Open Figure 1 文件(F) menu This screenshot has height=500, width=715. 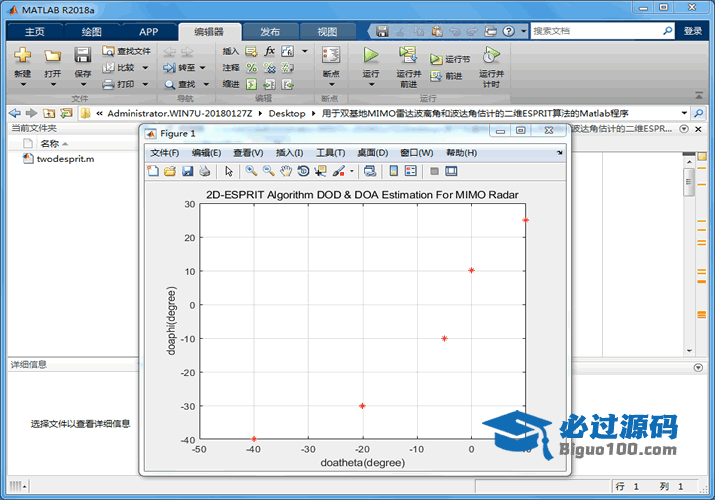point(165,153)
